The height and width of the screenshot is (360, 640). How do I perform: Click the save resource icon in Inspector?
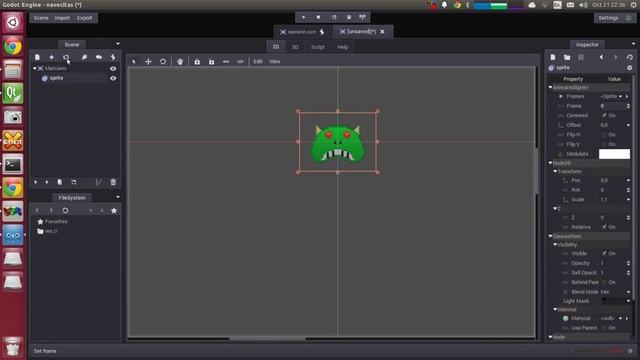581,57
